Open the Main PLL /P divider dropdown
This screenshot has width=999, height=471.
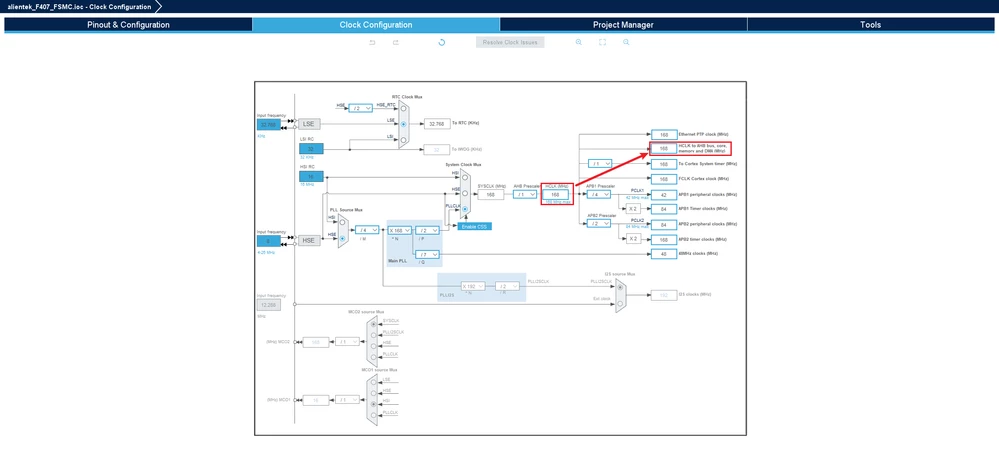(x=428, y=230)
